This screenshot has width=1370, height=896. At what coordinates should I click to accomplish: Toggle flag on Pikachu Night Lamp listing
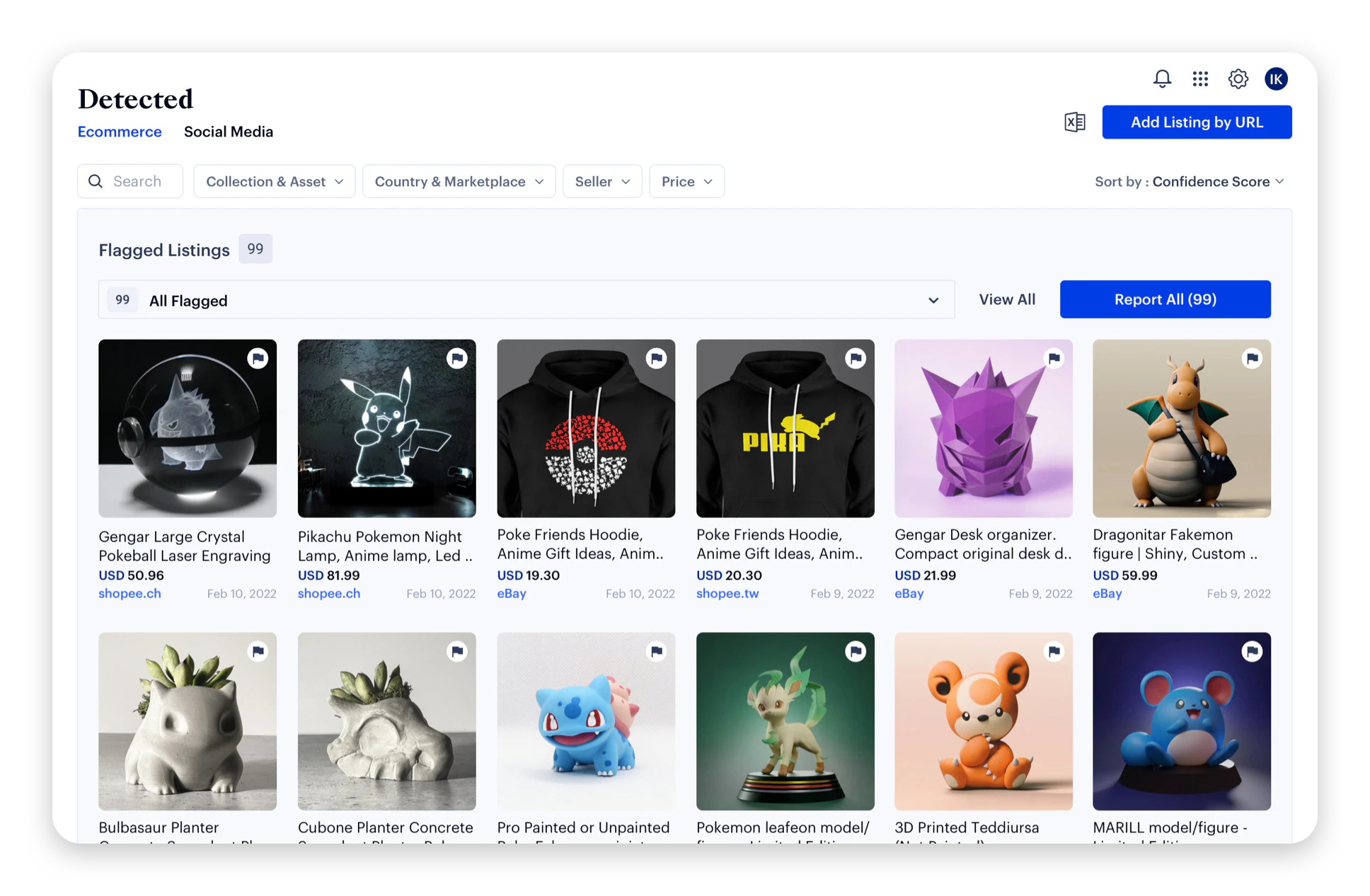coord(457,359)
